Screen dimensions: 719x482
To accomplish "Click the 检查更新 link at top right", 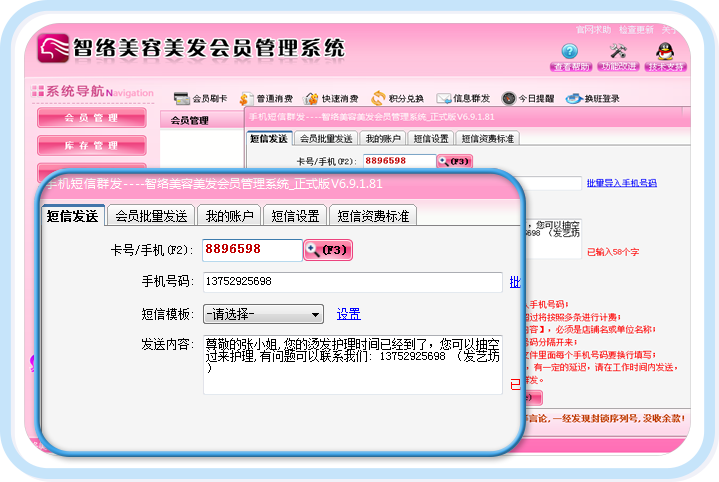I will (x=636, y=30).
